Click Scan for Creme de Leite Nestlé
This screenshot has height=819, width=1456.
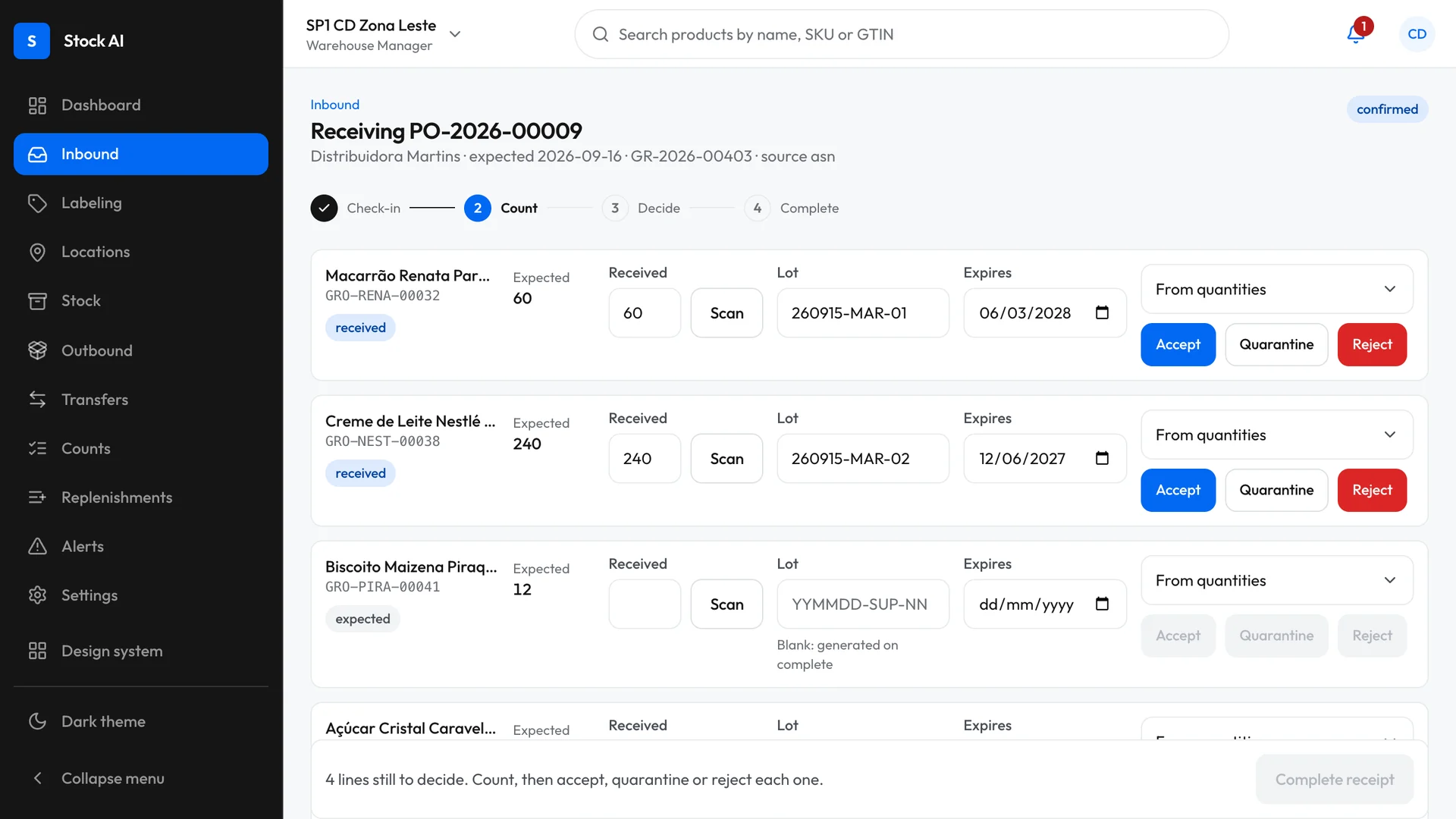click(x=726, y=459)
